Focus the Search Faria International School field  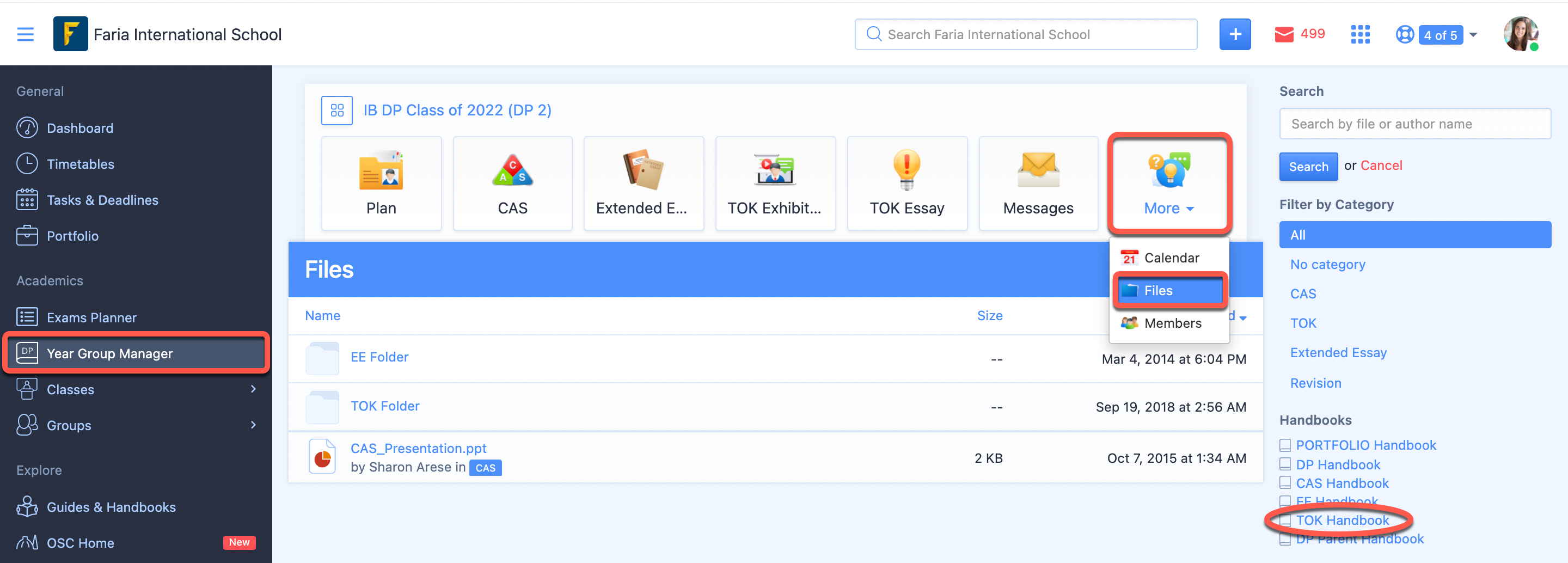(1026, 34)
